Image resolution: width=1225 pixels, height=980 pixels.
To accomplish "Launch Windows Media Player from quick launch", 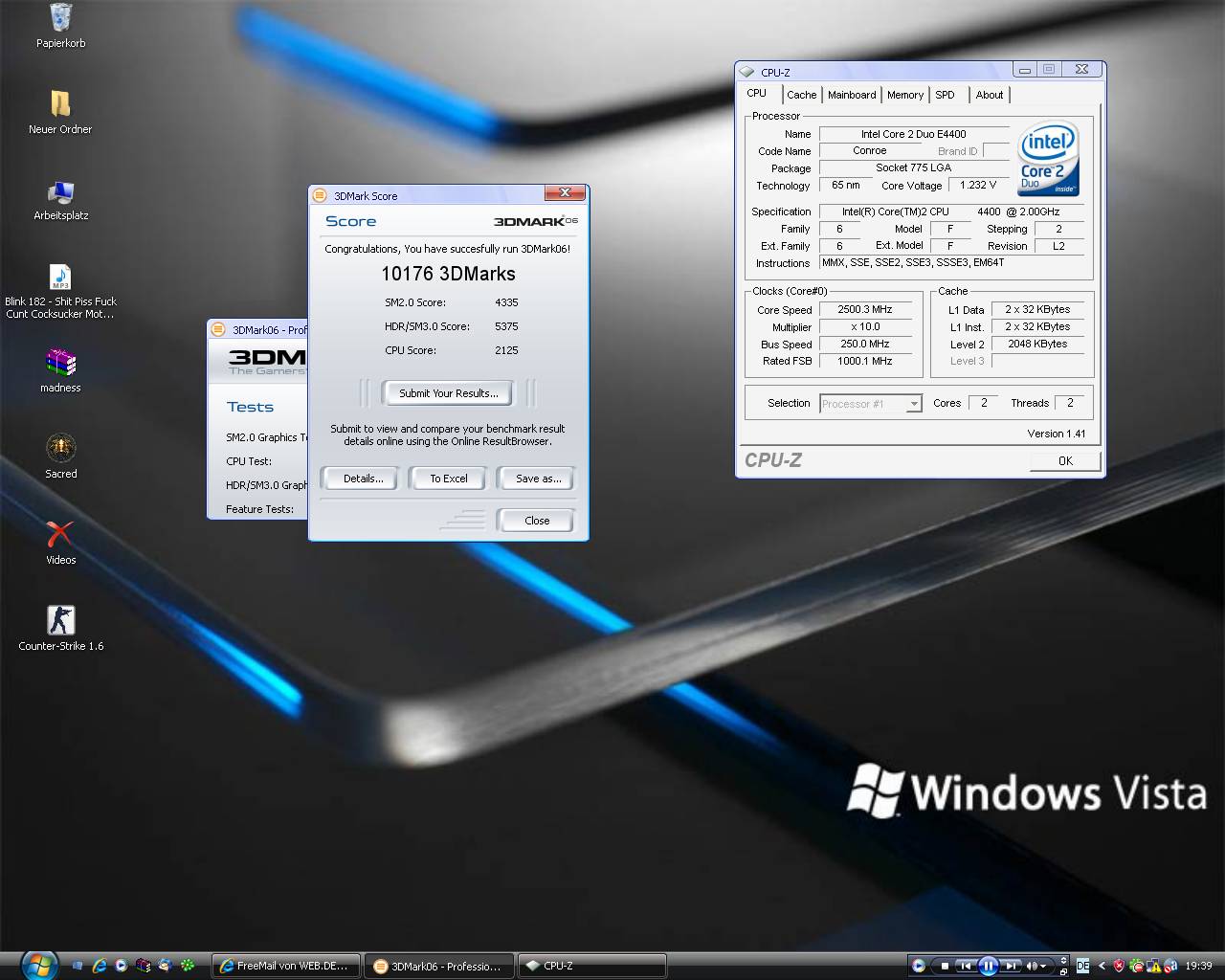I will tap(122, 966).
